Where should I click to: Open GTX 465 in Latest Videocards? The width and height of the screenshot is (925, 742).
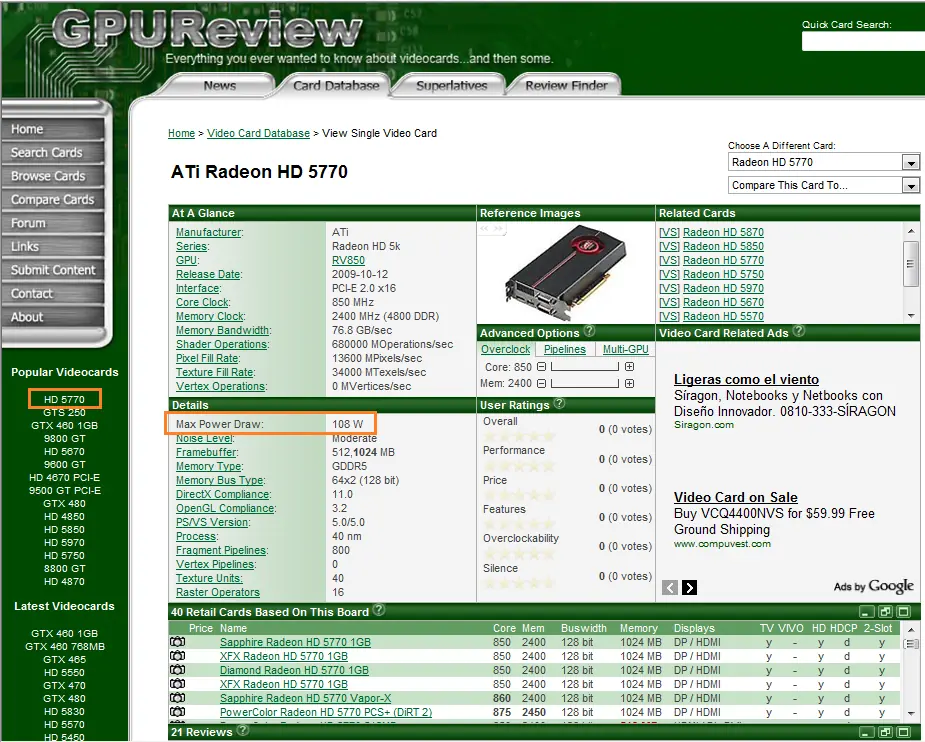pos(64,659)
